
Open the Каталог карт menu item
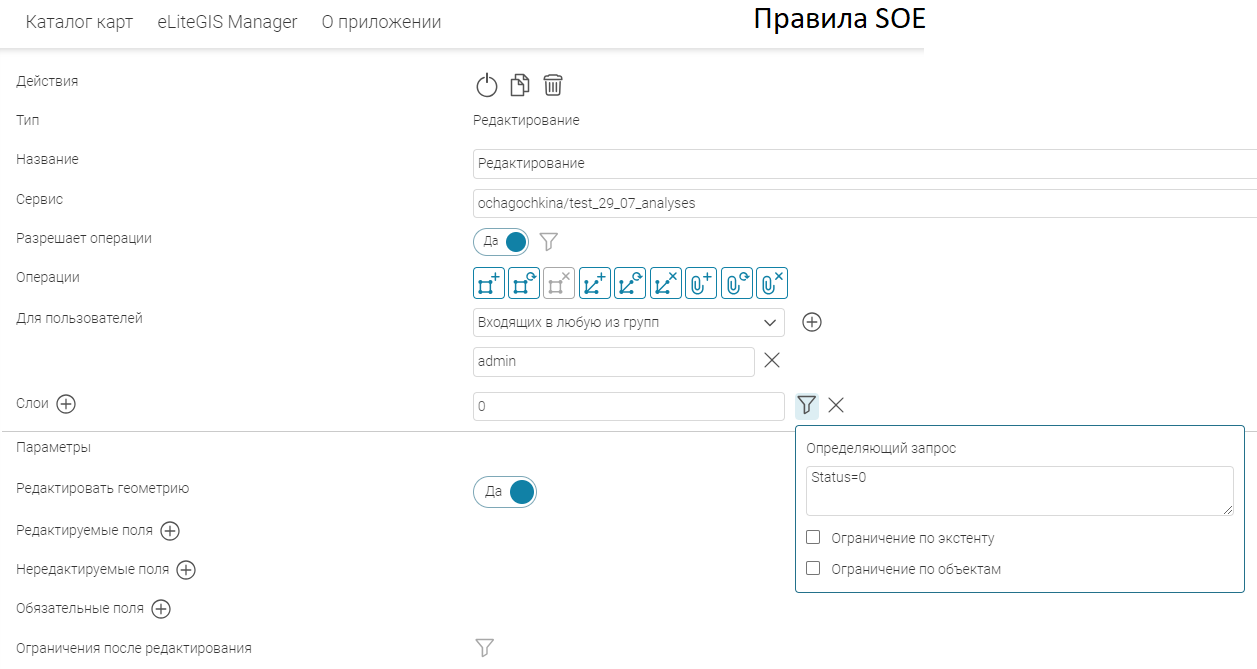click(79, 22)
